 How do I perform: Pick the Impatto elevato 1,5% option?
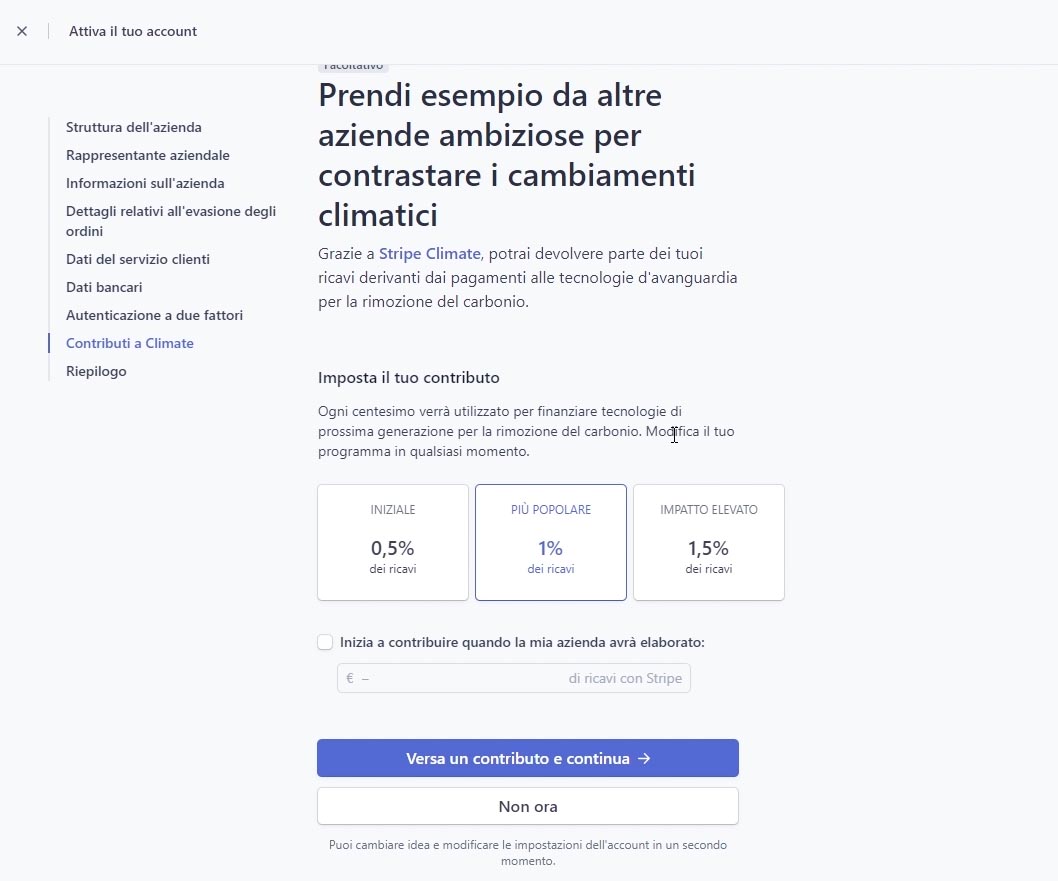709,543
